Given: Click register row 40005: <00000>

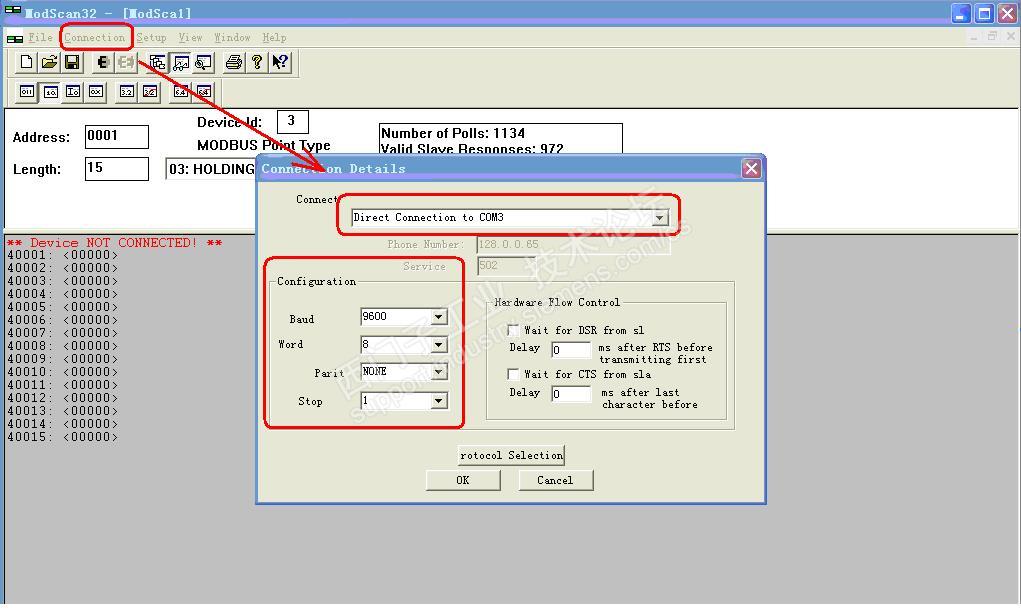Looking at the screenshot, I should click(63, 307).
